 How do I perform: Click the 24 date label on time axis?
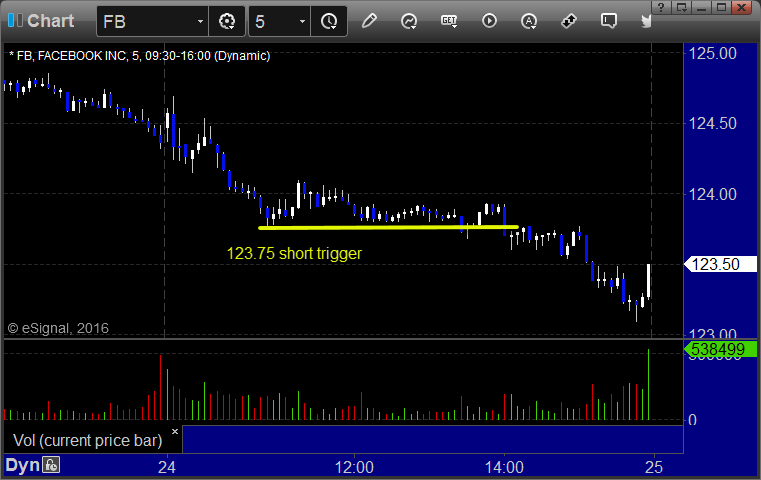166,467
